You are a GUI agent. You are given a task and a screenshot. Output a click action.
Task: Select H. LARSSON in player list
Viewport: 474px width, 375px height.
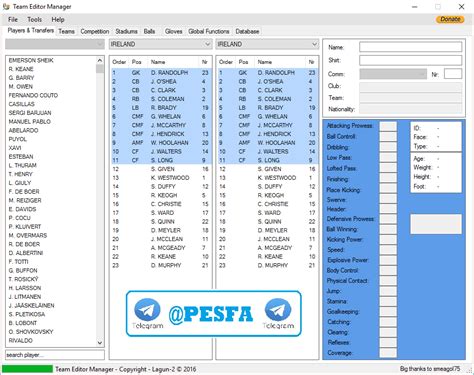(25, 288)
